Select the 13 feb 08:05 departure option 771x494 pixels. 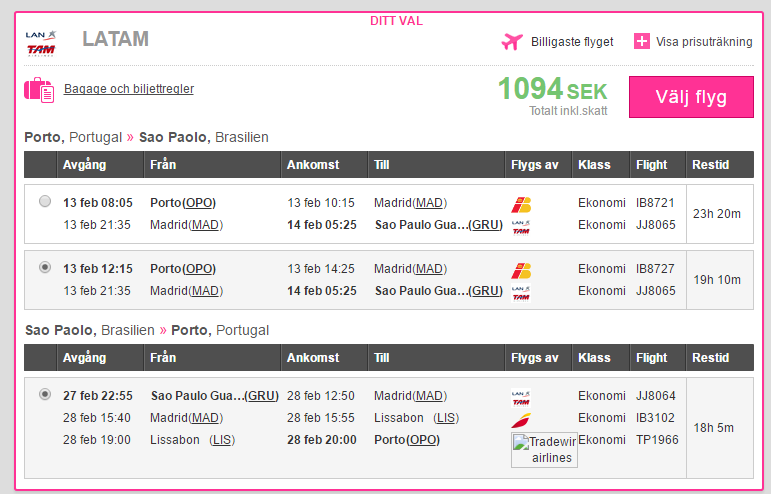[x=45, y=201]
